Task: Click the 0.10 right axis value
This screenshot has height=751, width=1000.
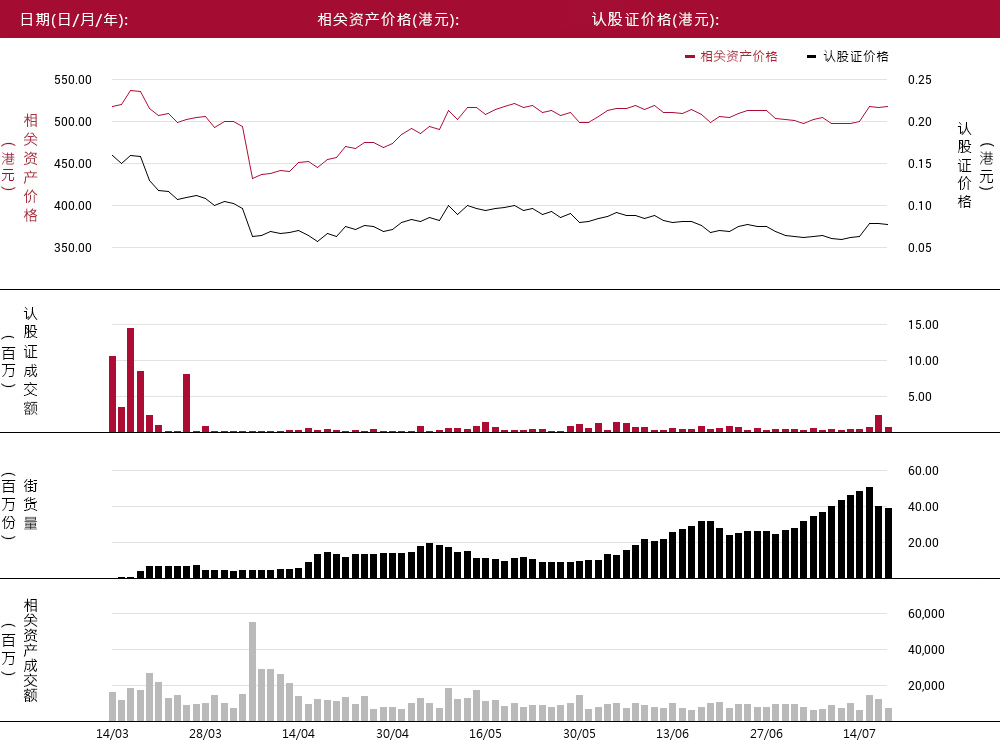Action: 920,206
